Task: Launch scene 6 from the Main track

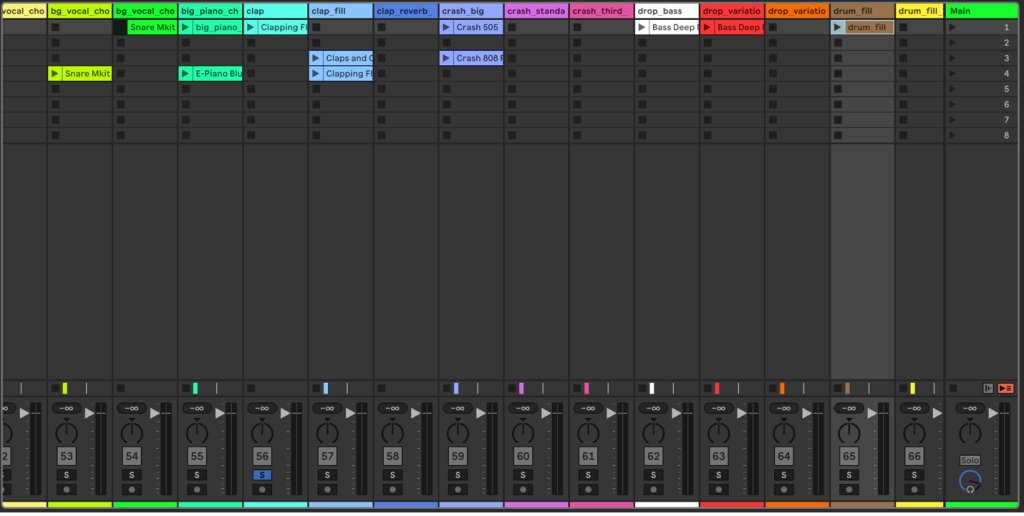Action: point(952,105)
